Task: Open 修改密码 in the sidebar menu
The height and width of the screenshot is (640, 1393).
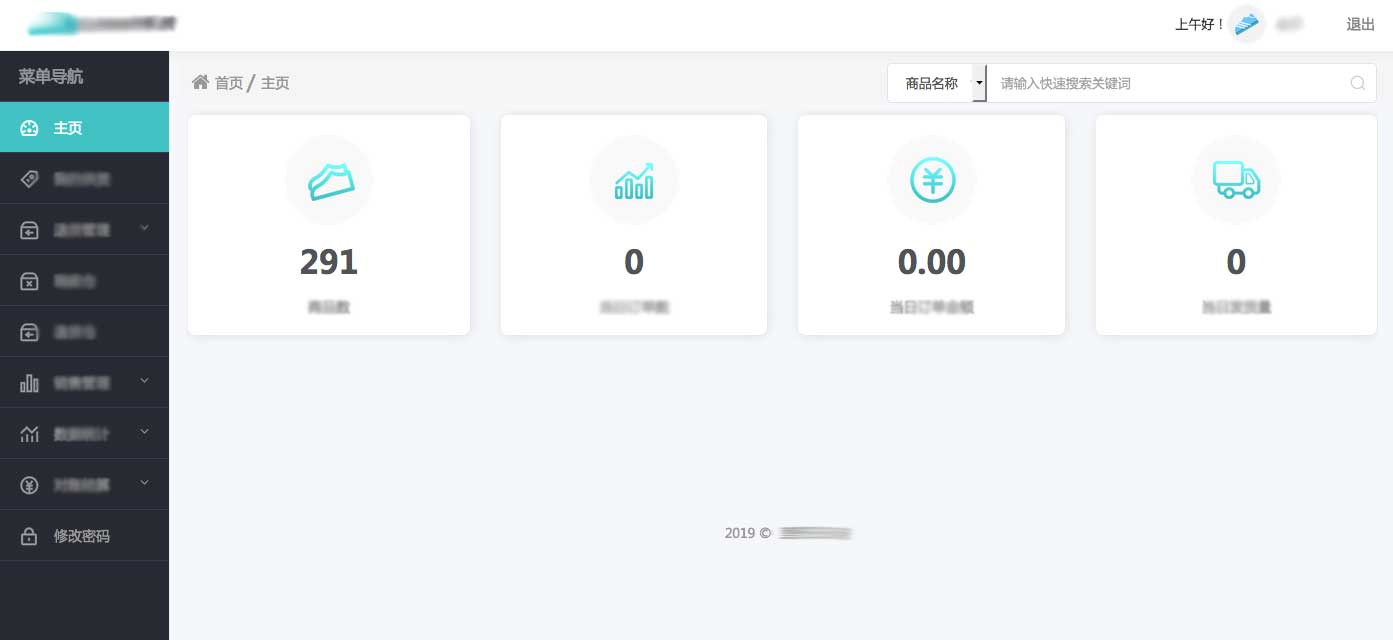Action: 82,536
